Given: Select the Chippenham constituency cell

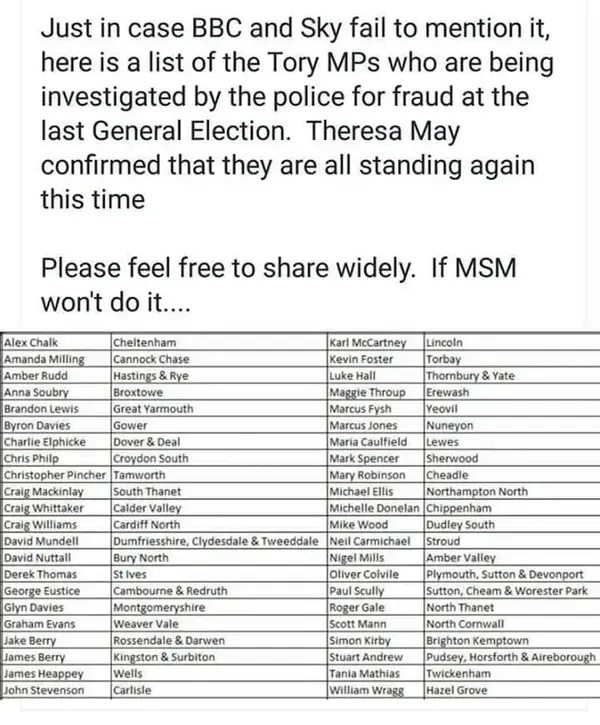Looking at the screenshot, I should [x=512, y=508].
